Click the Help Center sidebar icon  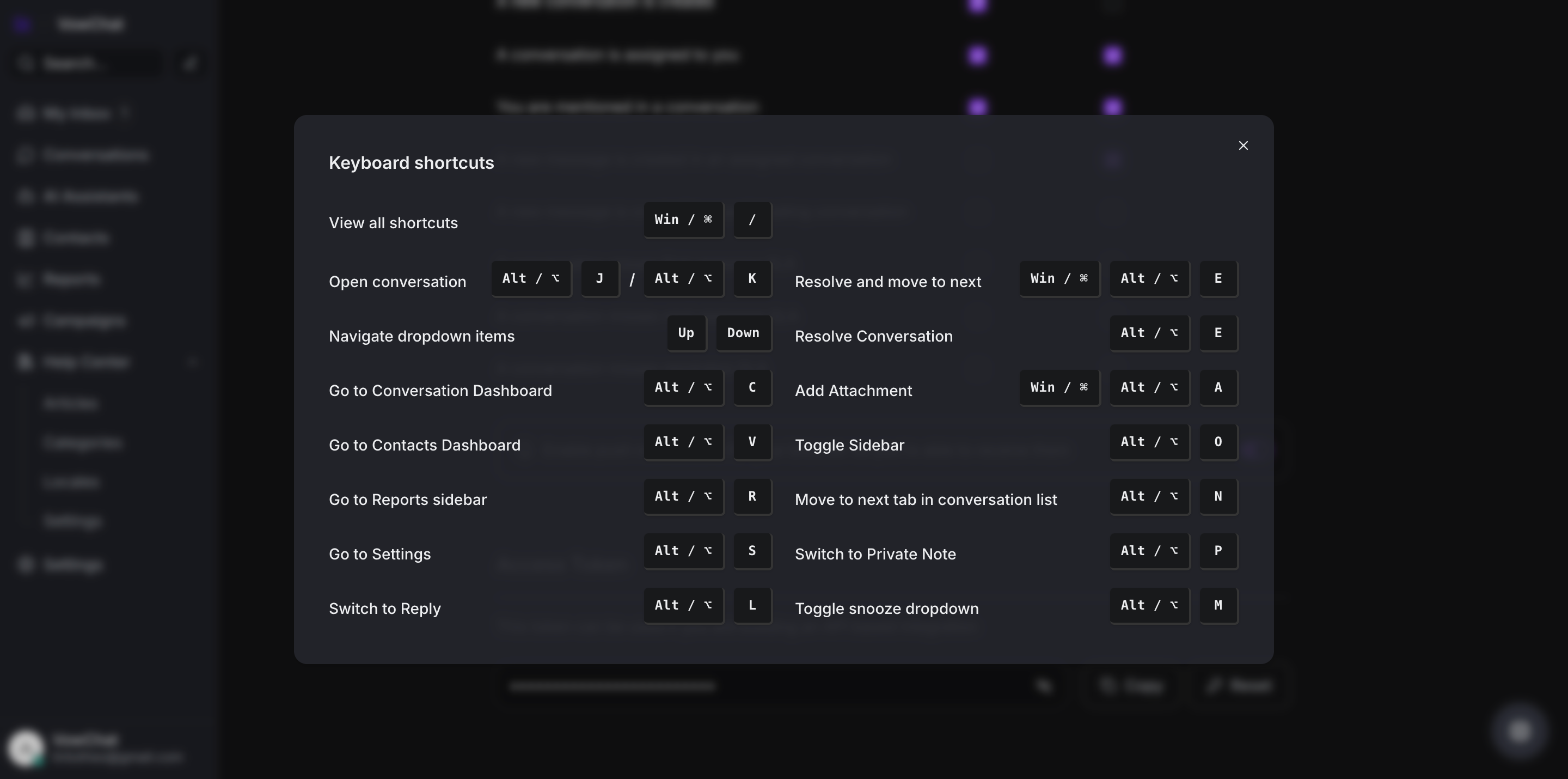[25, 362]
